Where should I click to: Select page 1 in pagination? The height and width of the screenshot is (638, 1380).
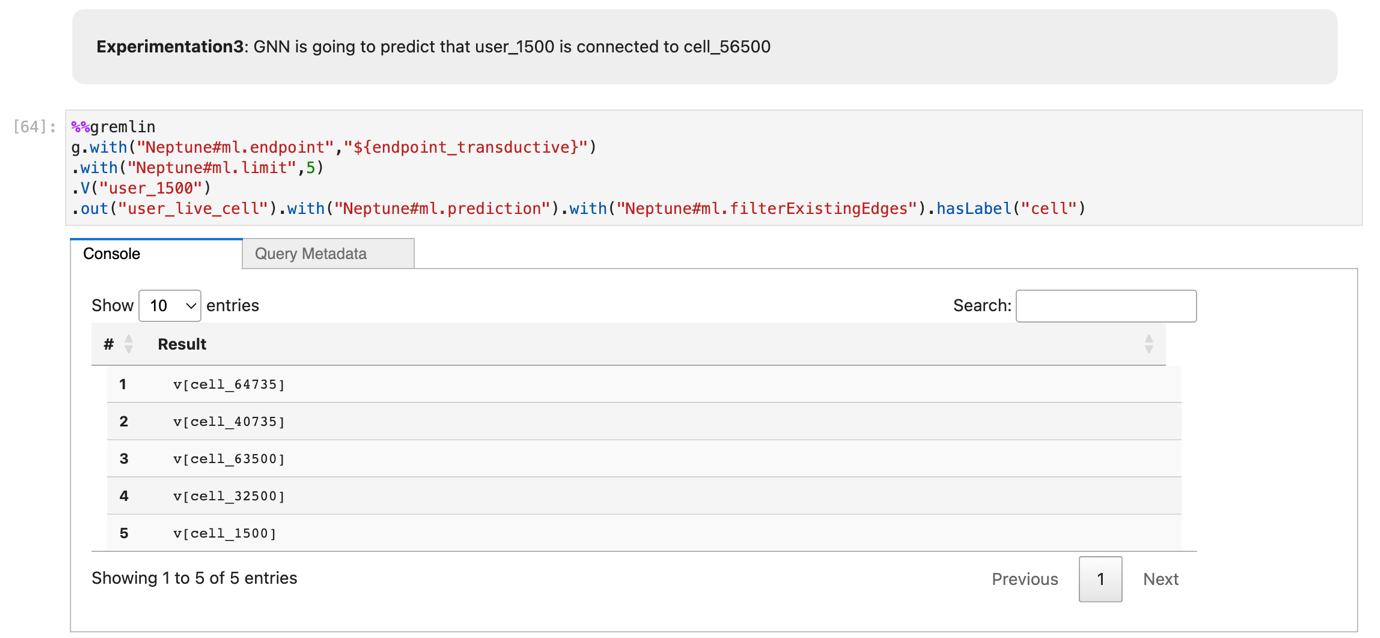pos(1100,579)
